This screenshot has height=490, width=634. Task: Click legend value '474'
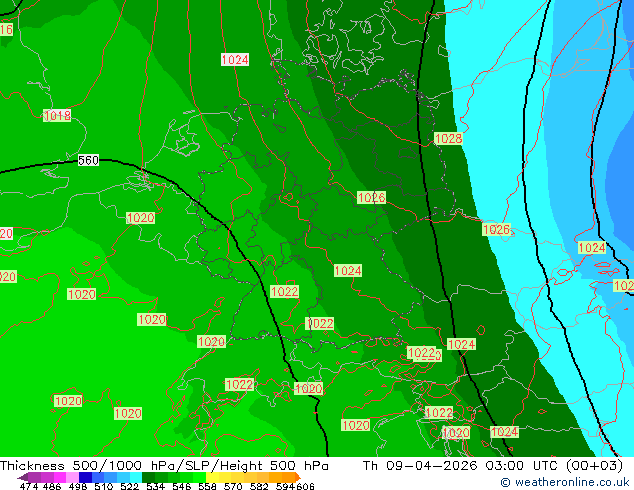(29, 486)
